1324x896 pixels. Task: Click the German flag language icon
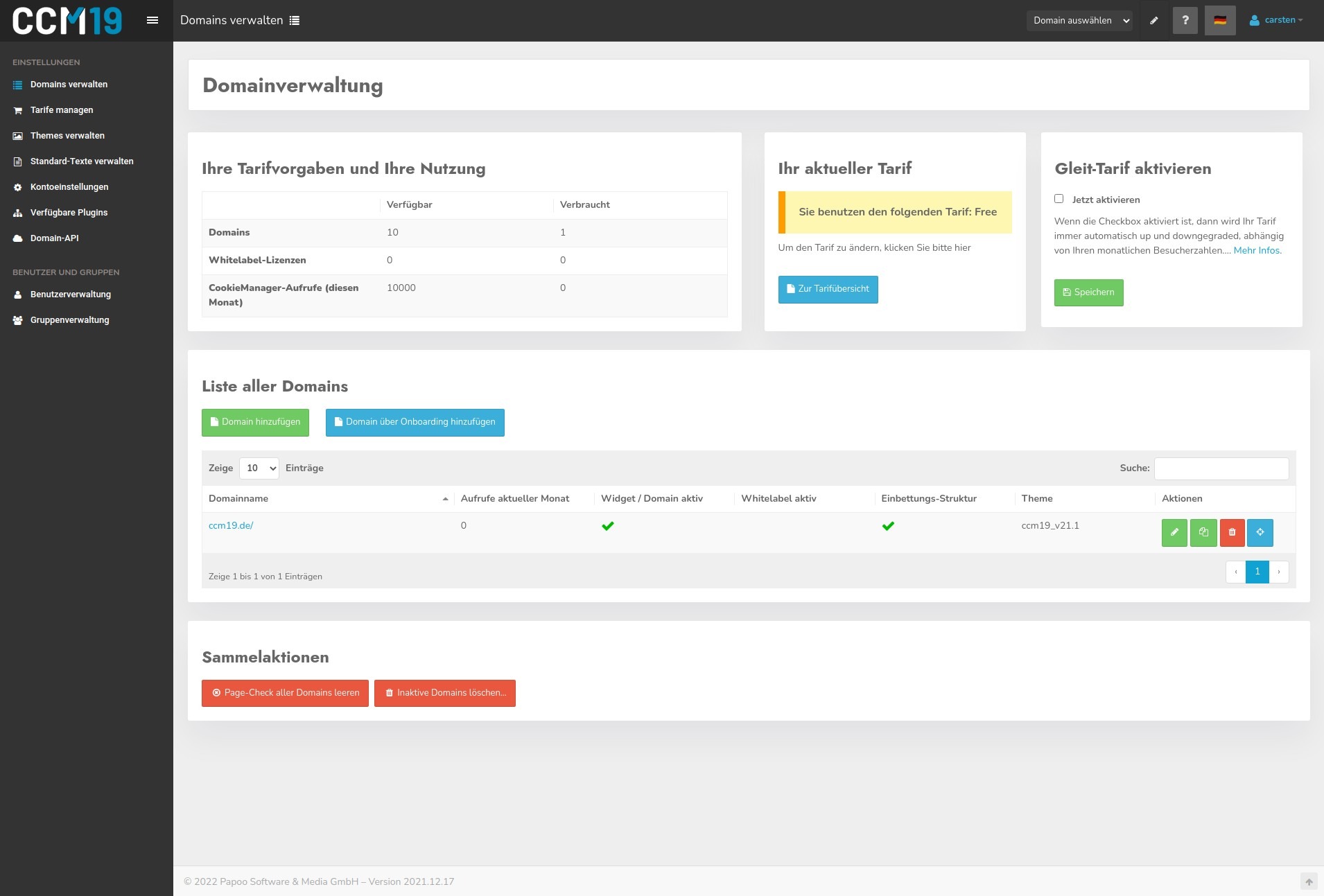coord(1220,21)
